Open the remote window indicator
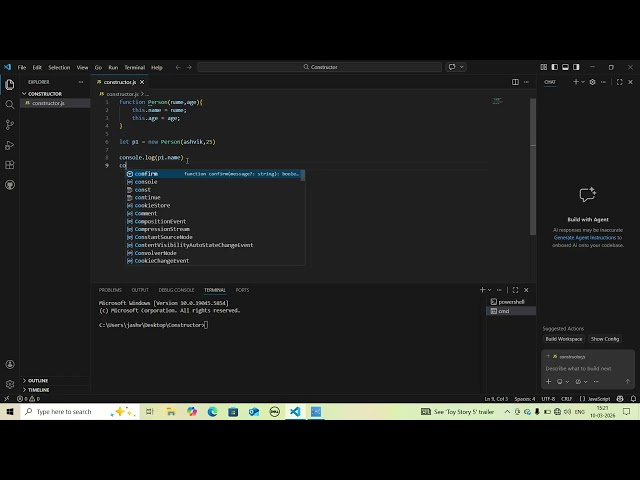The image size is (640, 480). [7, 399]
